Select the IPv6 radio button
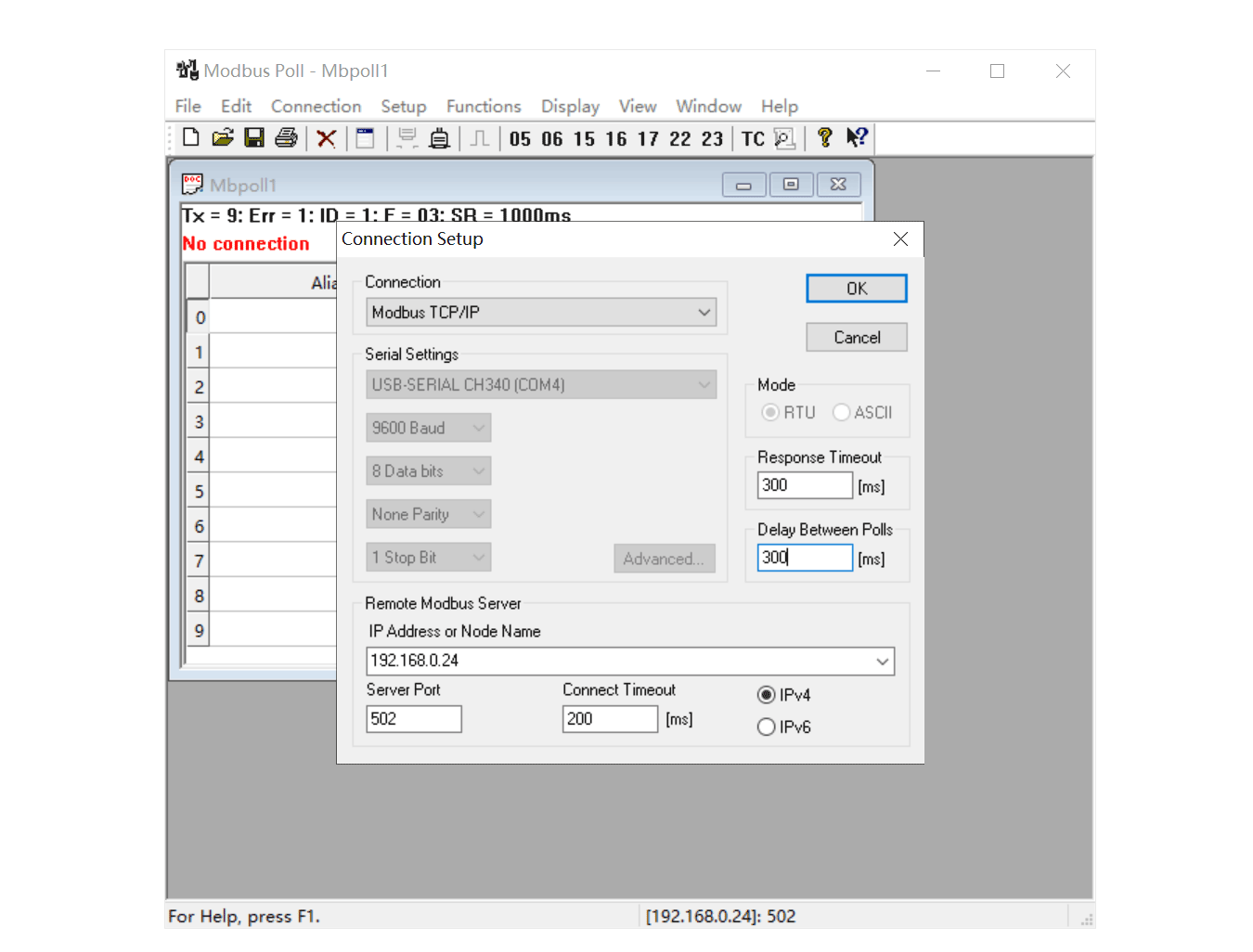Image resolution: width=1253 pixels, height=952 pixels. click(766, 727)
